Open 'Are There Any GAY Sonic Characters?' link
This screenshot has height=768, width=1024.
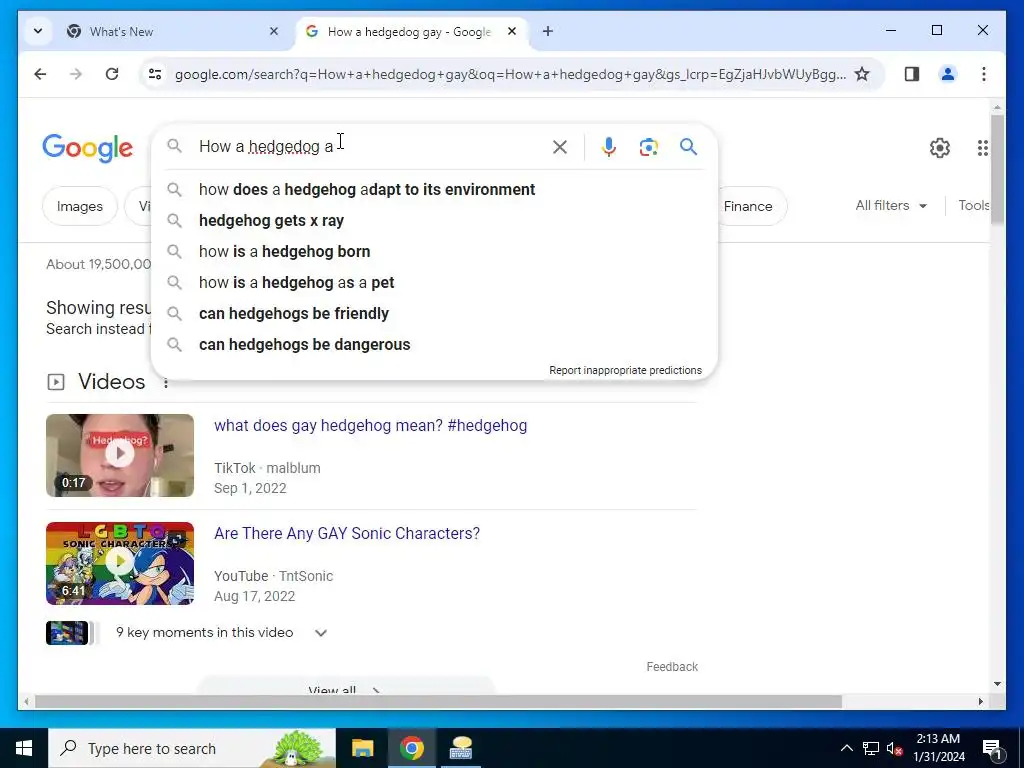coord(347,534)
